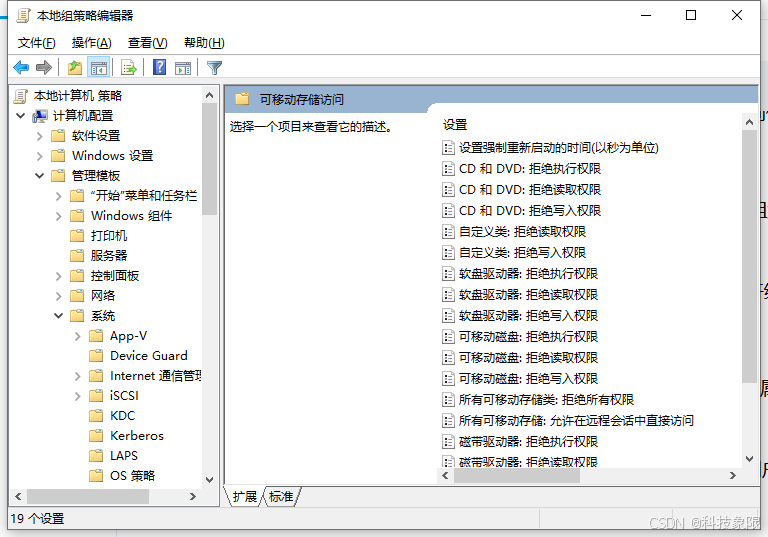The image size is (768, 537).
Task: Click settings list horizontal scroll-right arrow
Action: point(733,475)
